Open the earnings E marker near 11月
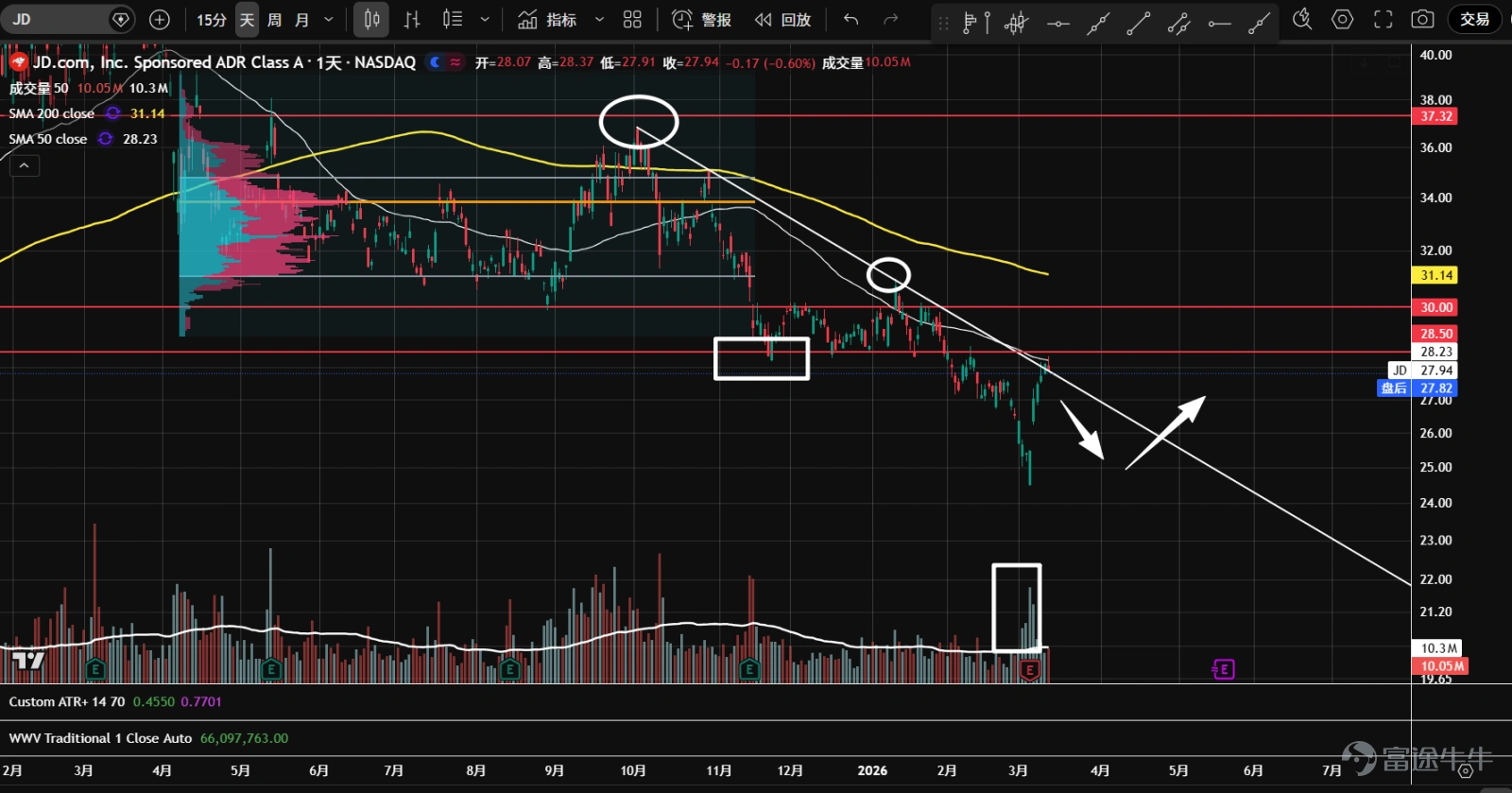Viewport: 1512px width, 793px height. pyautogui.click(x=749, y=669)
